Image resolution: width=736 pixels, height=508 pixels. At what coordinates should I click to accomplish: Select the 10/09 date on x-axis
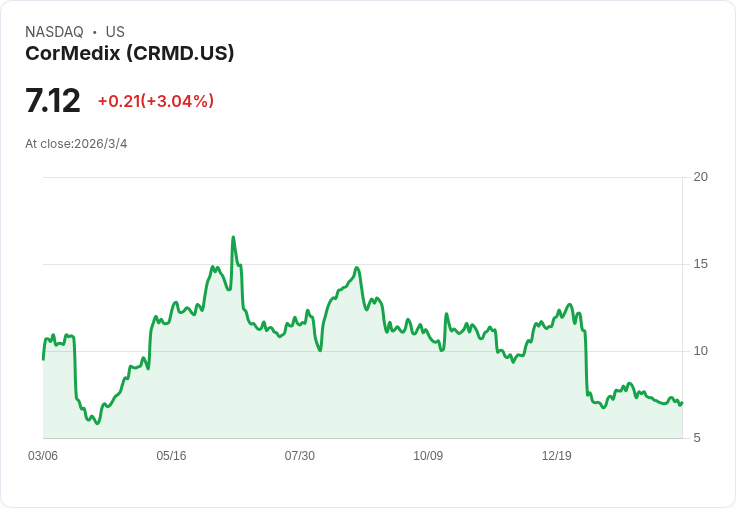[428, 456]
